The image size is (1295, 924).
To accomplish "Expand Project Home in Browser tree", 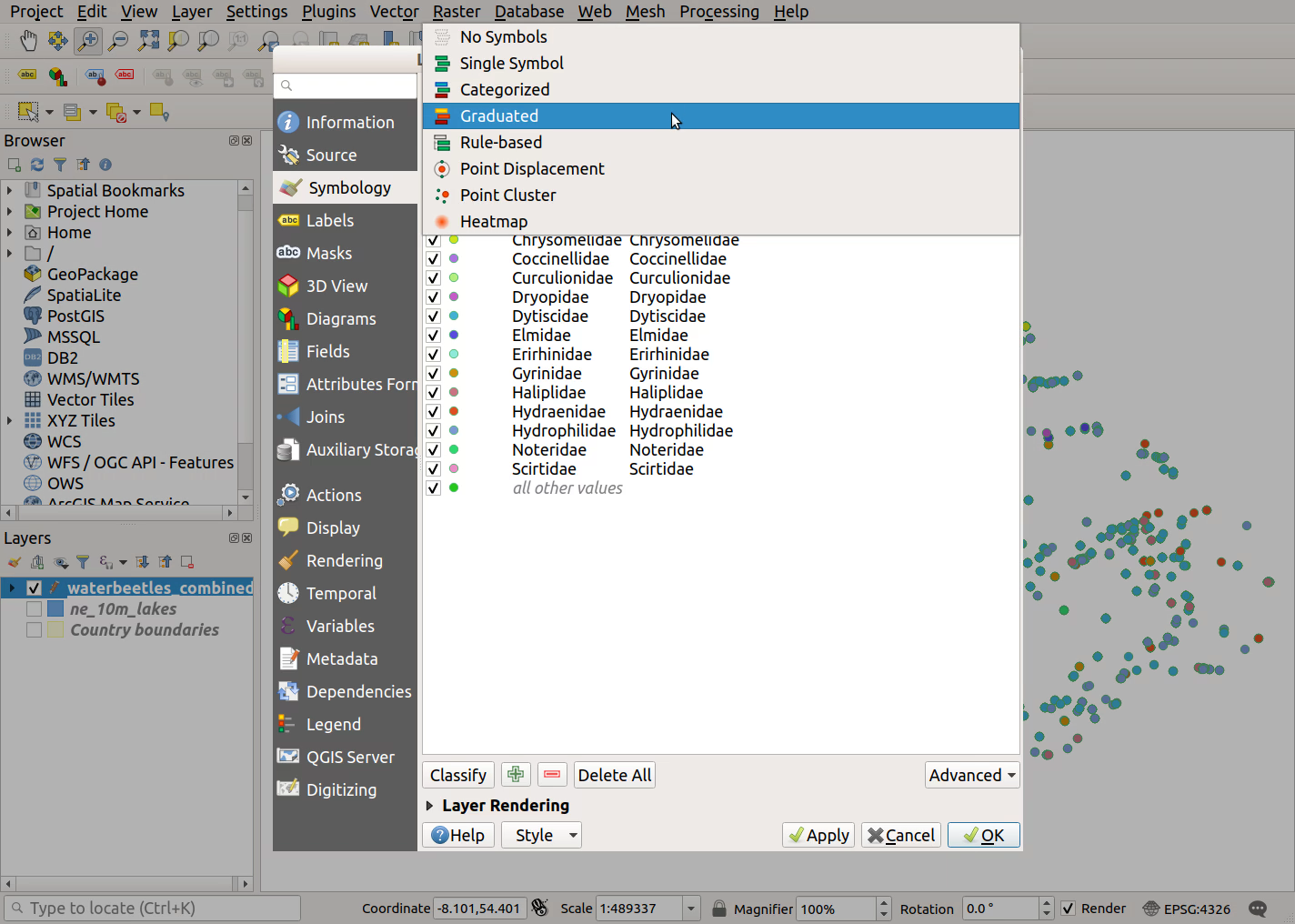I will pyautogui.click(x=10, y=212).
